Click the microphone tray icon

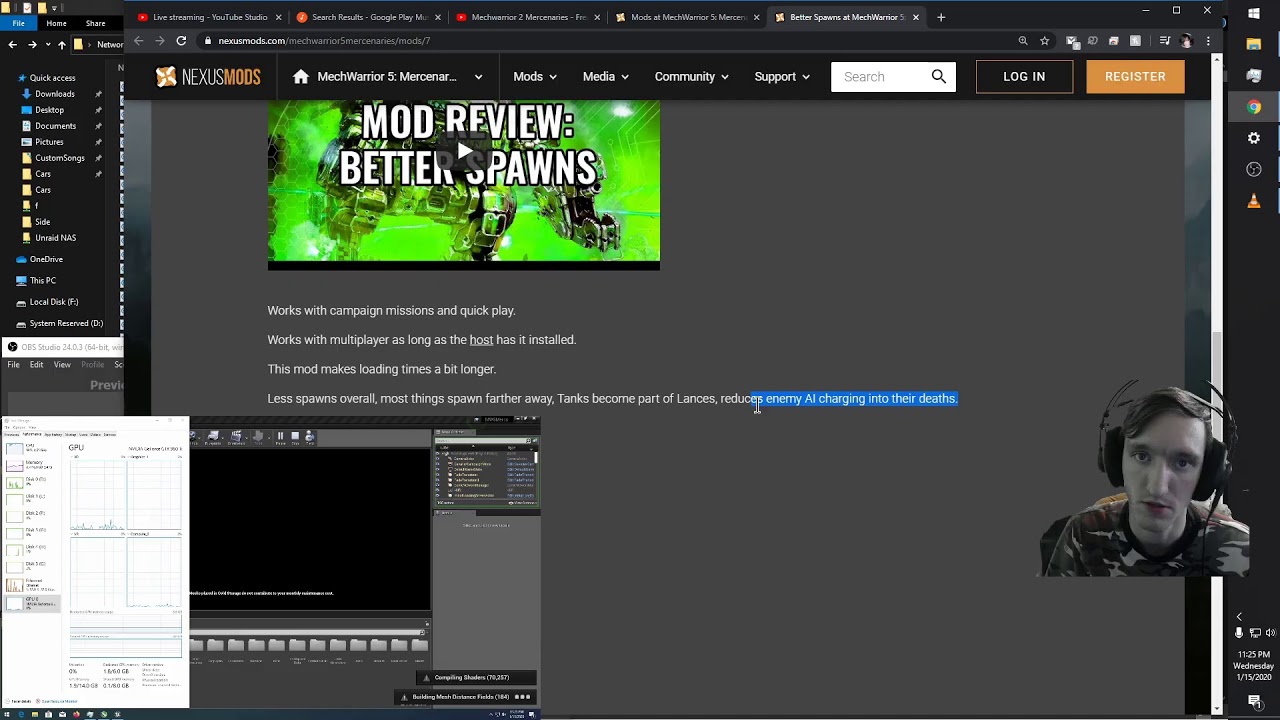tap(1239, 633)
